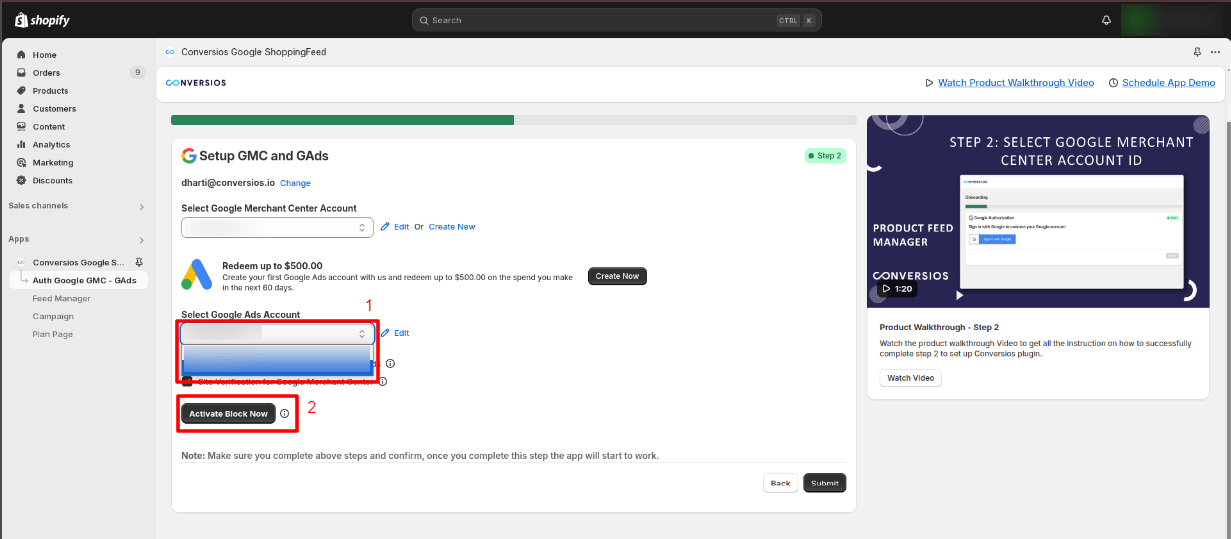Click the pin icon in app header
Viewport: 1231px width, 539px height.
1198,52
